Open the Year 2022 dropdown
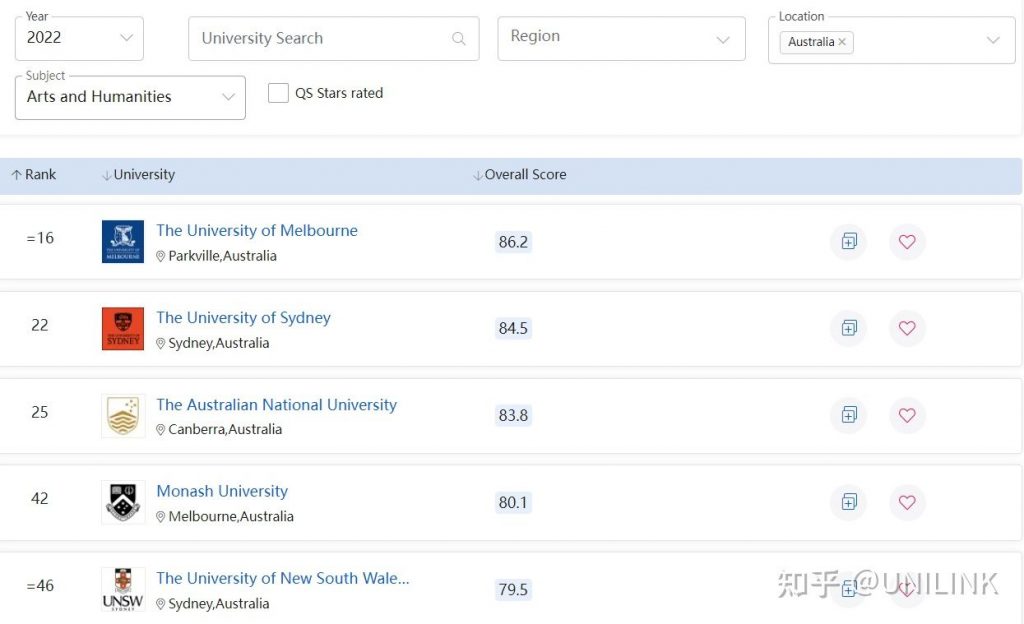Image resolution: width=1024 pixels, height=624 pixels. pos(79,39)
